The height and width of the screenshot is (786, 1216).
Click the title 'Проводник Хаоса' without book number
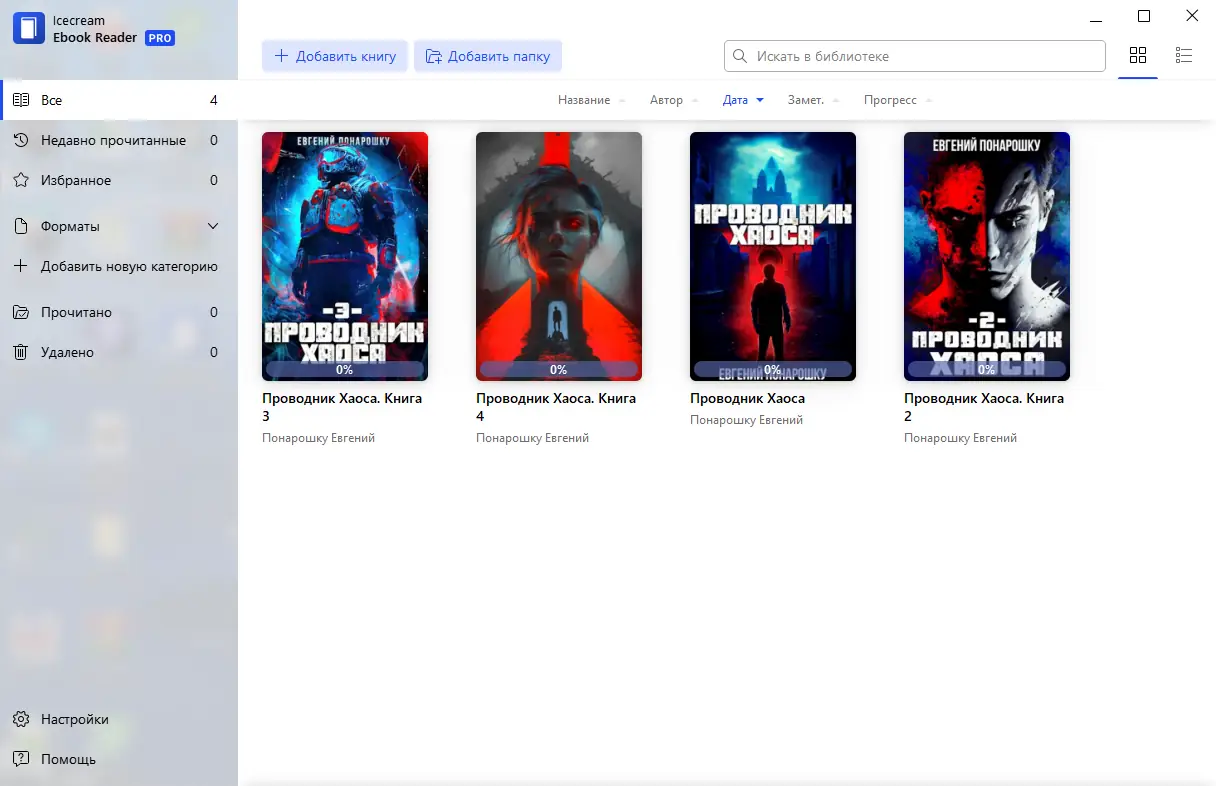747,398
